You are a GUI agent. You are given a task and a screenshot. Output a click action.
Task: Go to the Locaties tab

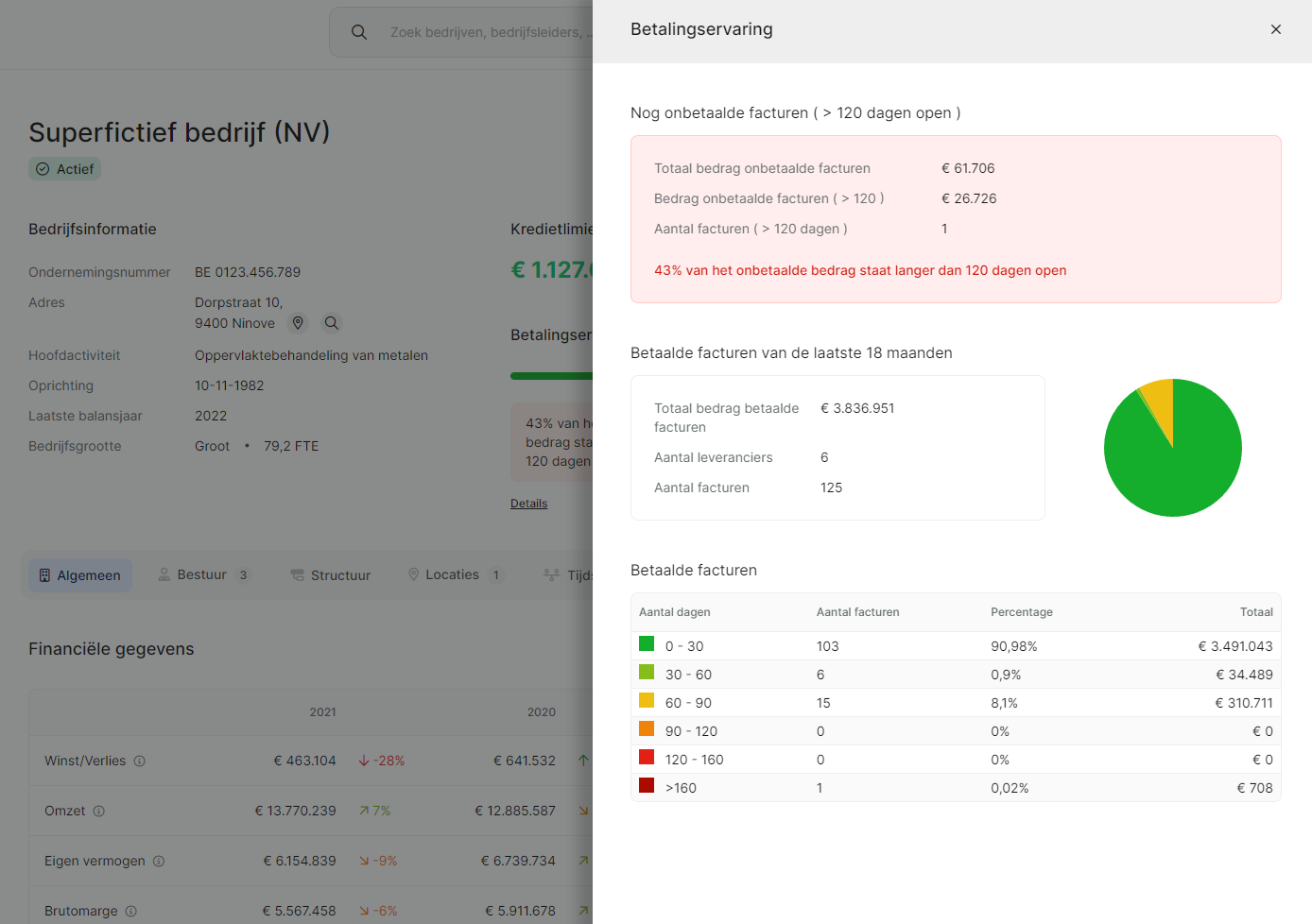tap(453, 575)
